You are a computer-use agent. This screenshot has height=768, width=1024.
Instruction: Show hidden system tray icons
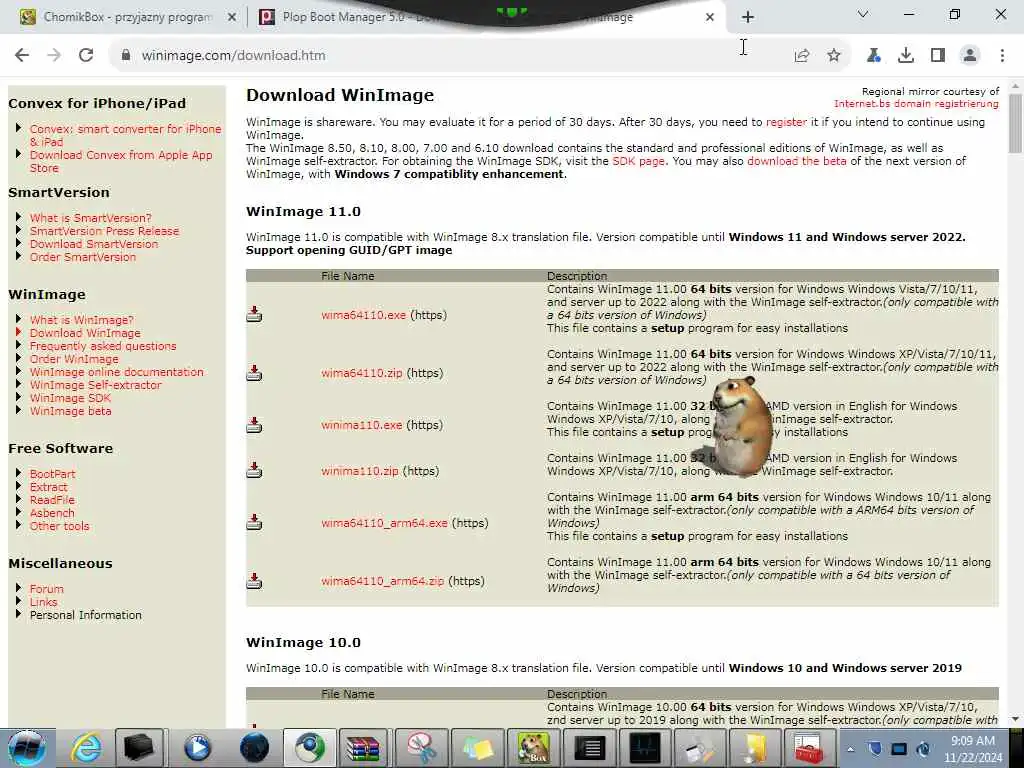[x=850, y=749]
